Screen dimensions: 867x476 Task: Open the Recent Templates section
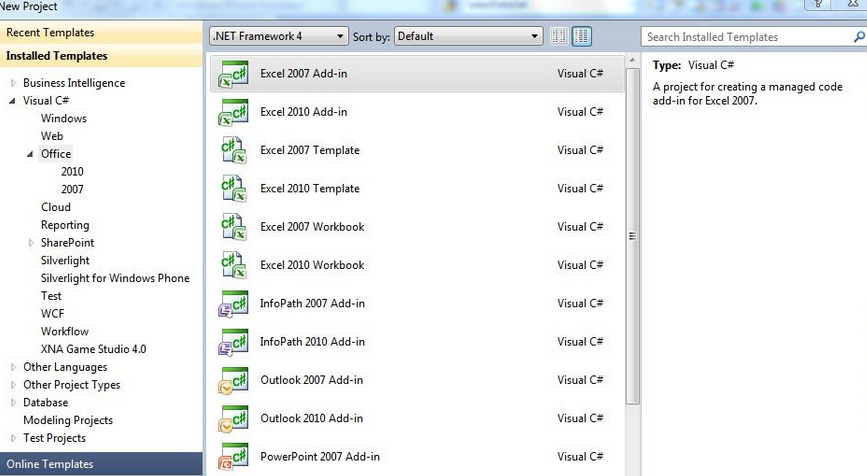101,33
